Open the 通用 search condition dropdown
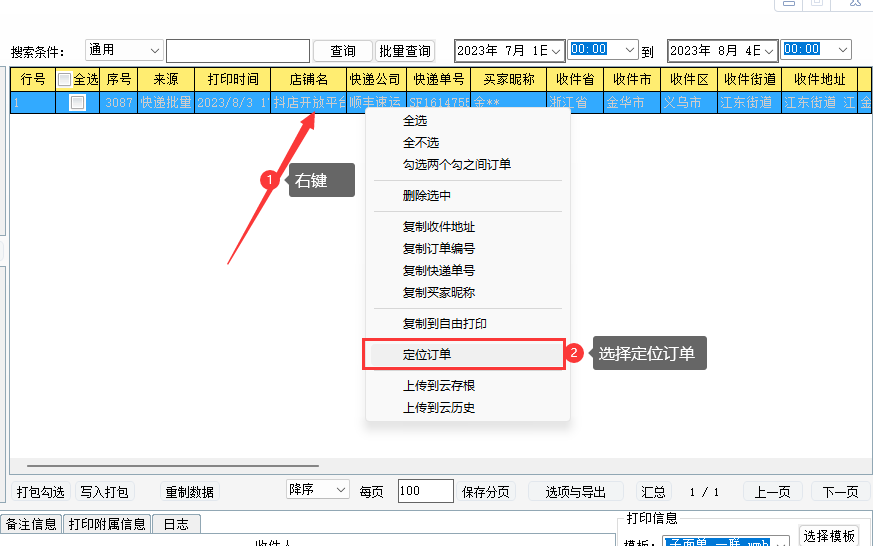The height and width of the screenshot is (546, 873). 124,50
